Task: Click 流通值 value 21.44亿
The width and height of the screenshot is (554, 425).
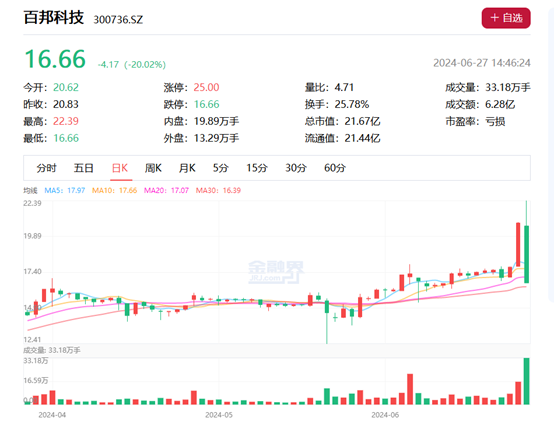Action: click(363, 138)
